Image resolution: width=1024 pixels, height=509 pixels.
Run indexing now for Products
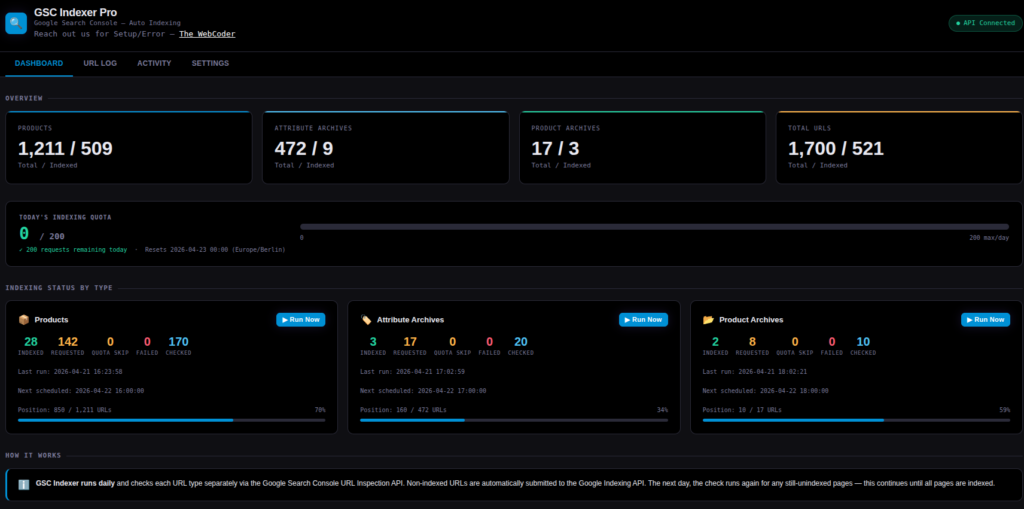tap(300, 320)
